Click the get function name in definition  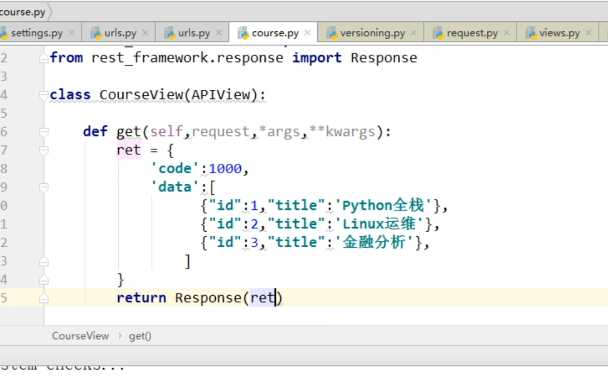tap(129, 132)
